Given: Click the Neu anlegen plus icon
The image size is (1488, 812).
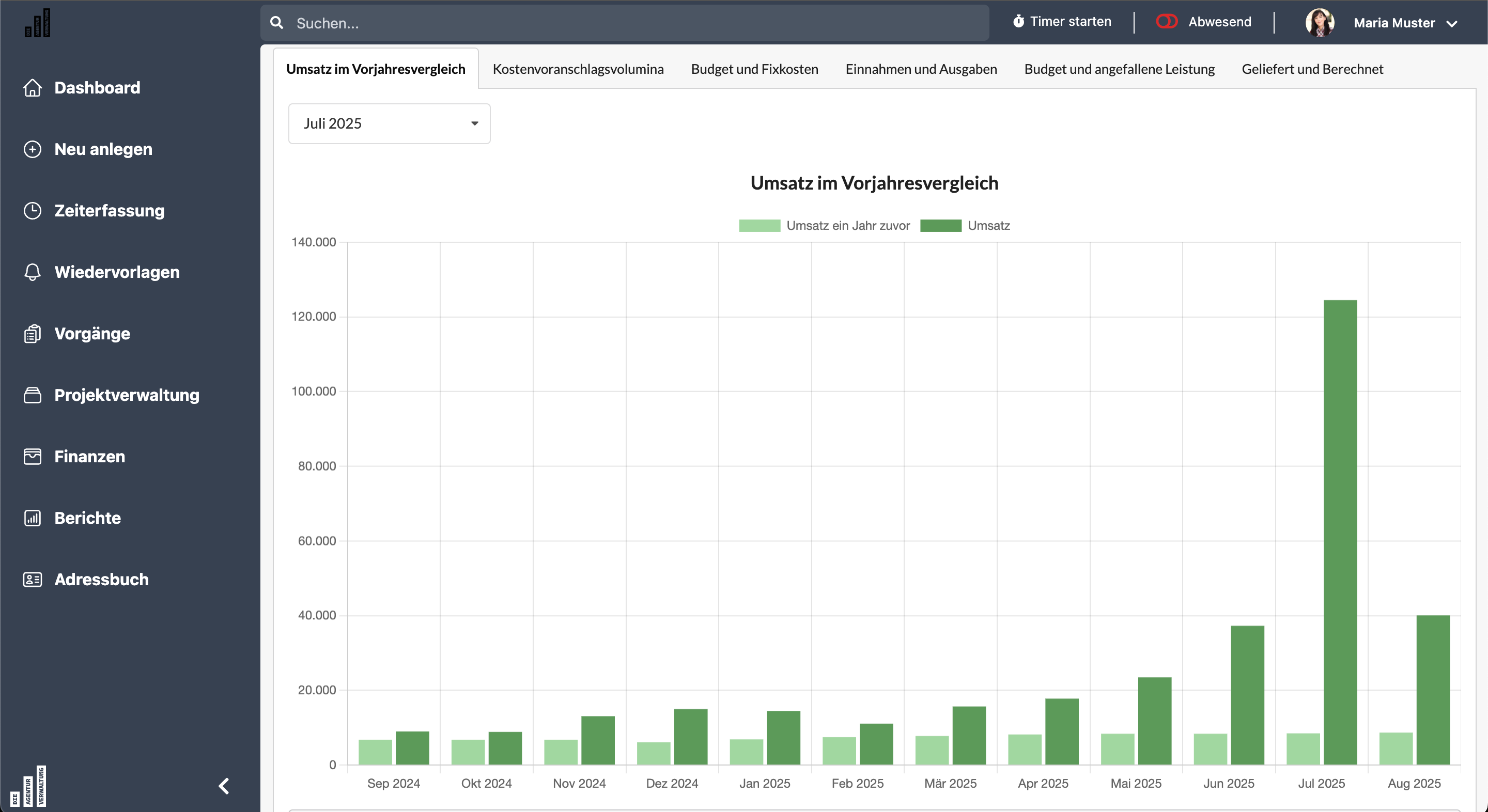Looking at the screenshot, I should [x=33, y=149].
